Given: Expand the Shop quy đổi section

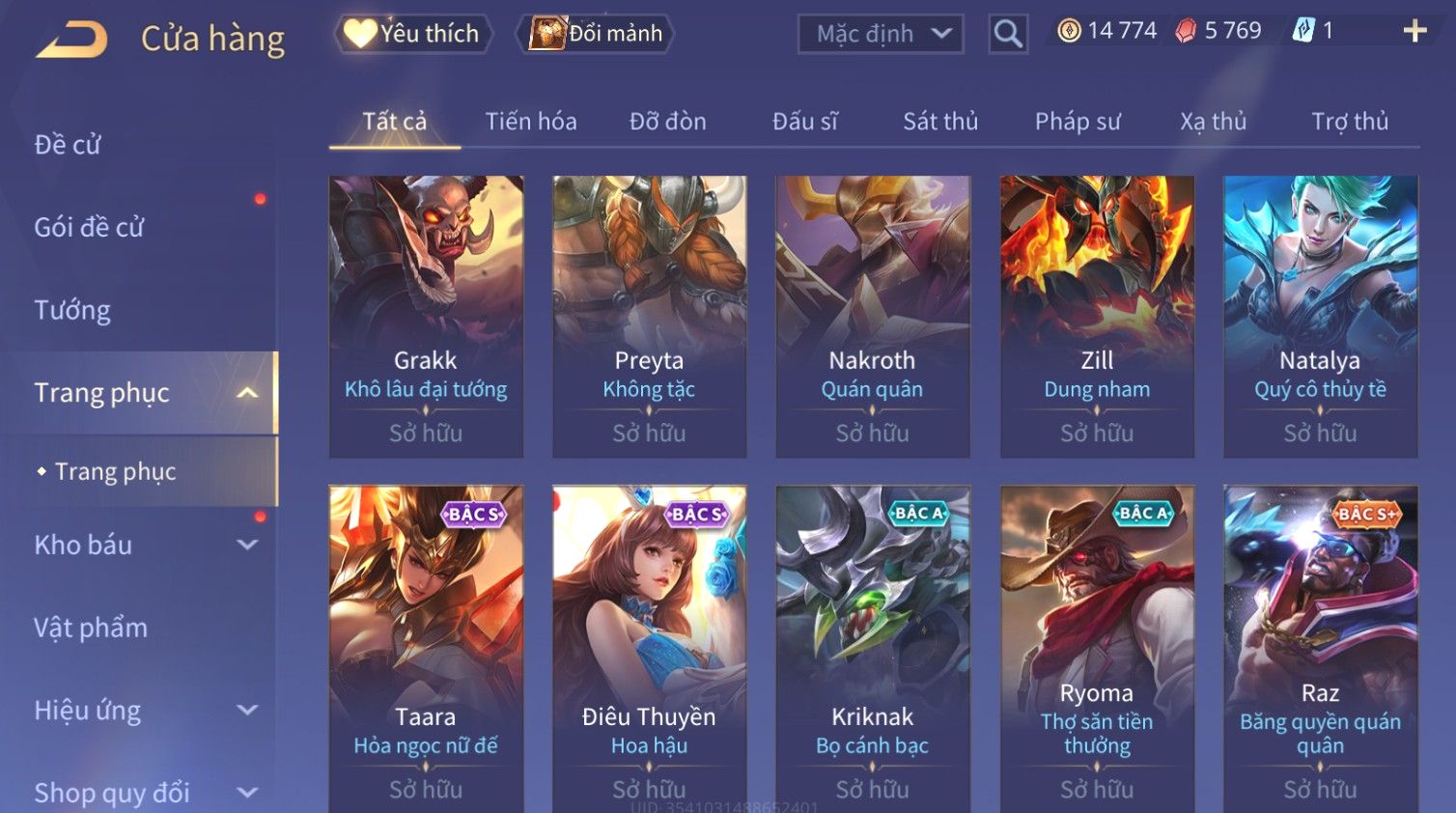Looking at the screenshot, I should [247, 794].
